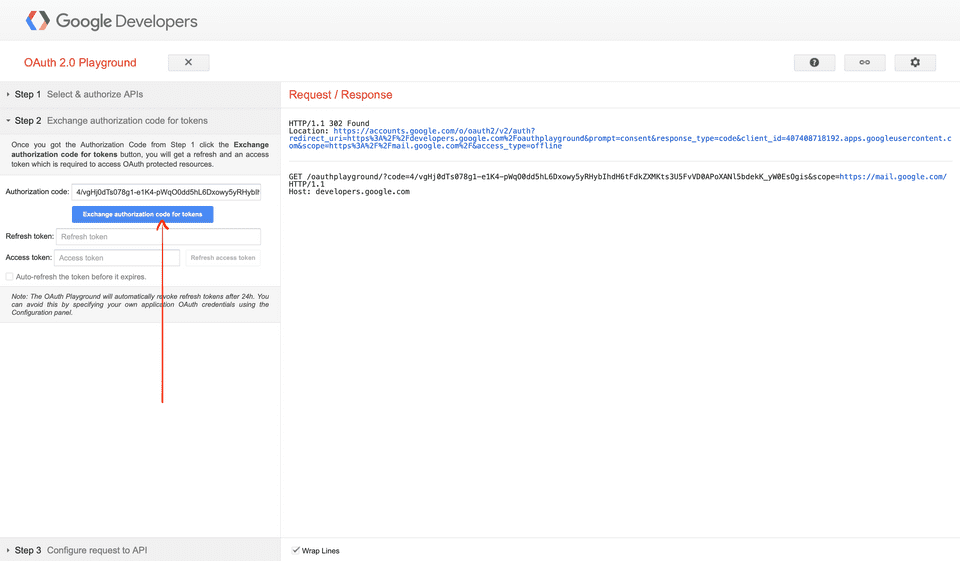Open the accounts.google.com oauth2 Location link
Screen dimensions: 960x561
618,138
